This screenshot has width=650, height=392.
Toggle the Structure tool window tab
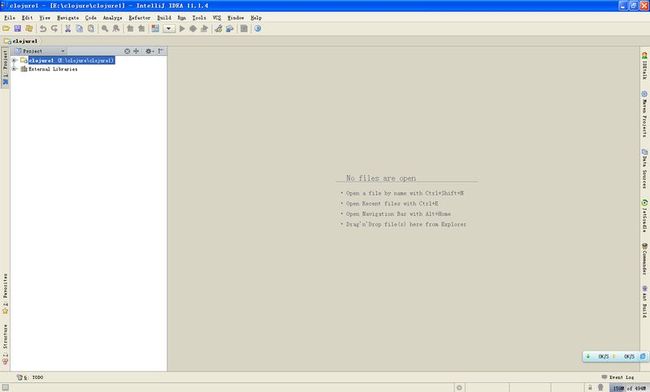5,344
